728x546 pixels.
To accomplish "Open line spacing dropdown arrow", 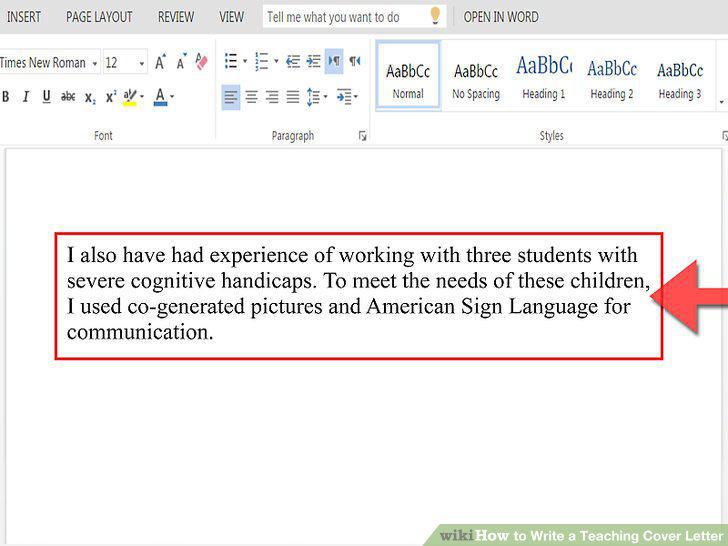I will click(x=325, y=97).
